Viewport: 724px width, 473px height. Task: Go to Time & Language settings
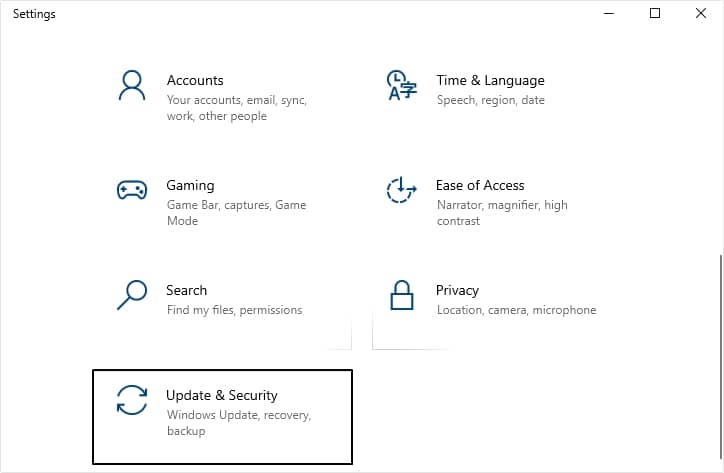point(490,80)
